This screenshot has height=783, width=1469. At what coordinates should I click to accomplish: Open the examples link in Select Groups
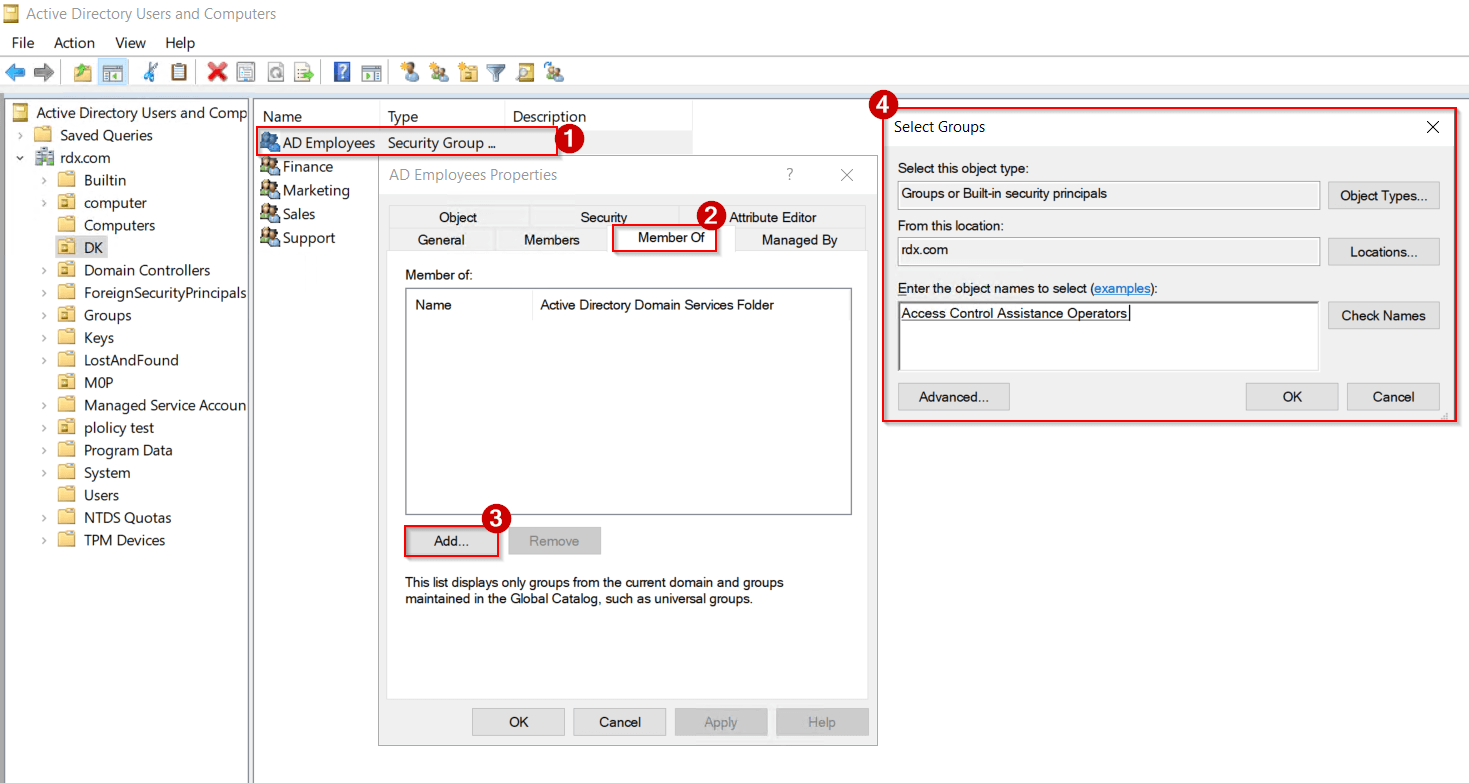tap(1121, 288)
